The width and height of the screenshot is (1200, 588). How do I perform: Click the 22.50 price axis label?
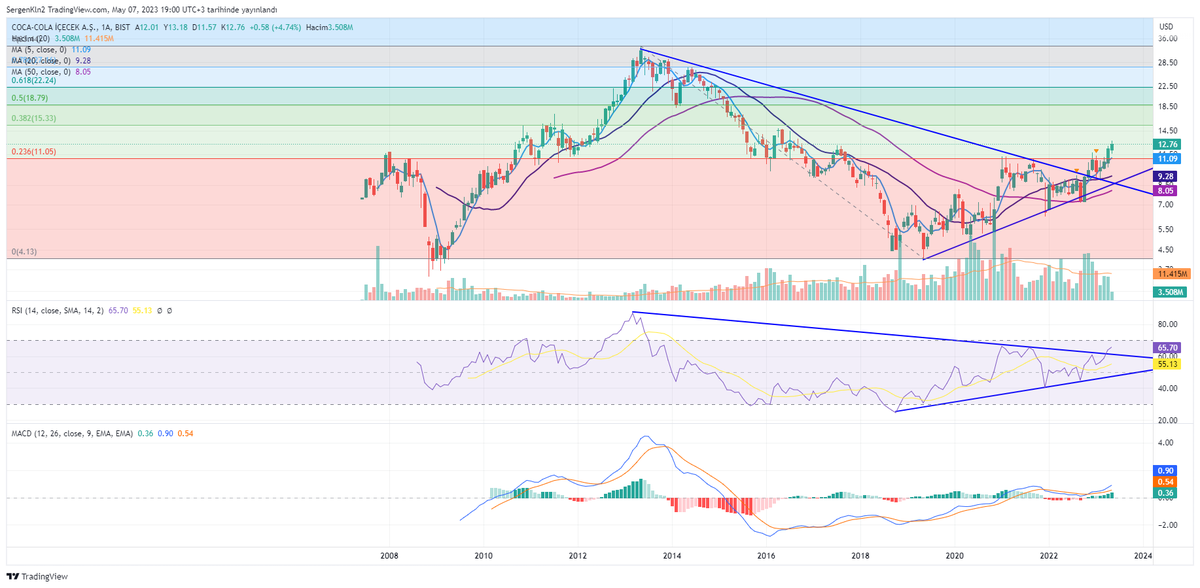(x=1167, y=86)
